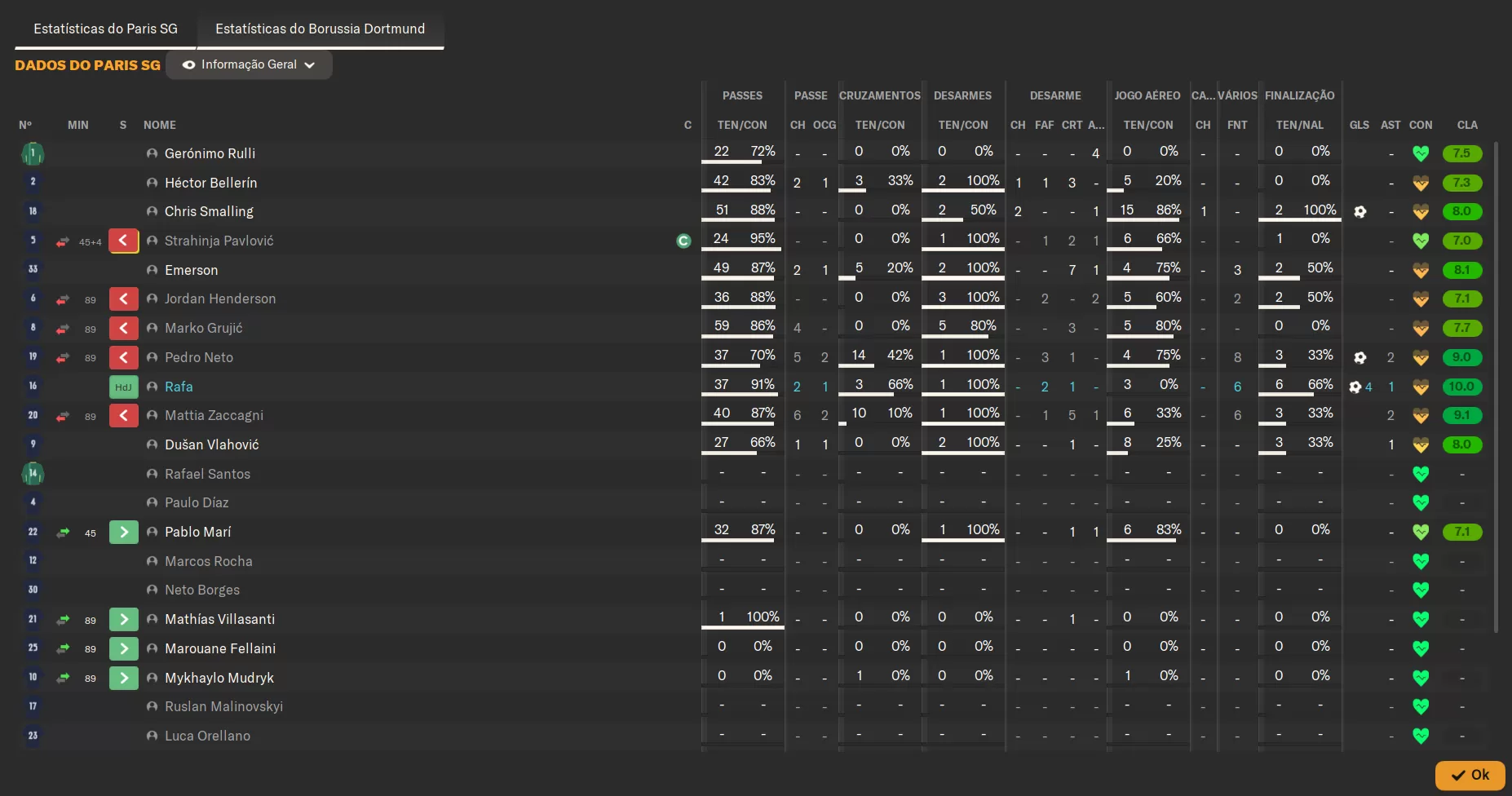The width and height of the screenshot is (1512, 796).
Task: Switch to Estatísticas do Paris SG tab
Action: coord(105,29)
